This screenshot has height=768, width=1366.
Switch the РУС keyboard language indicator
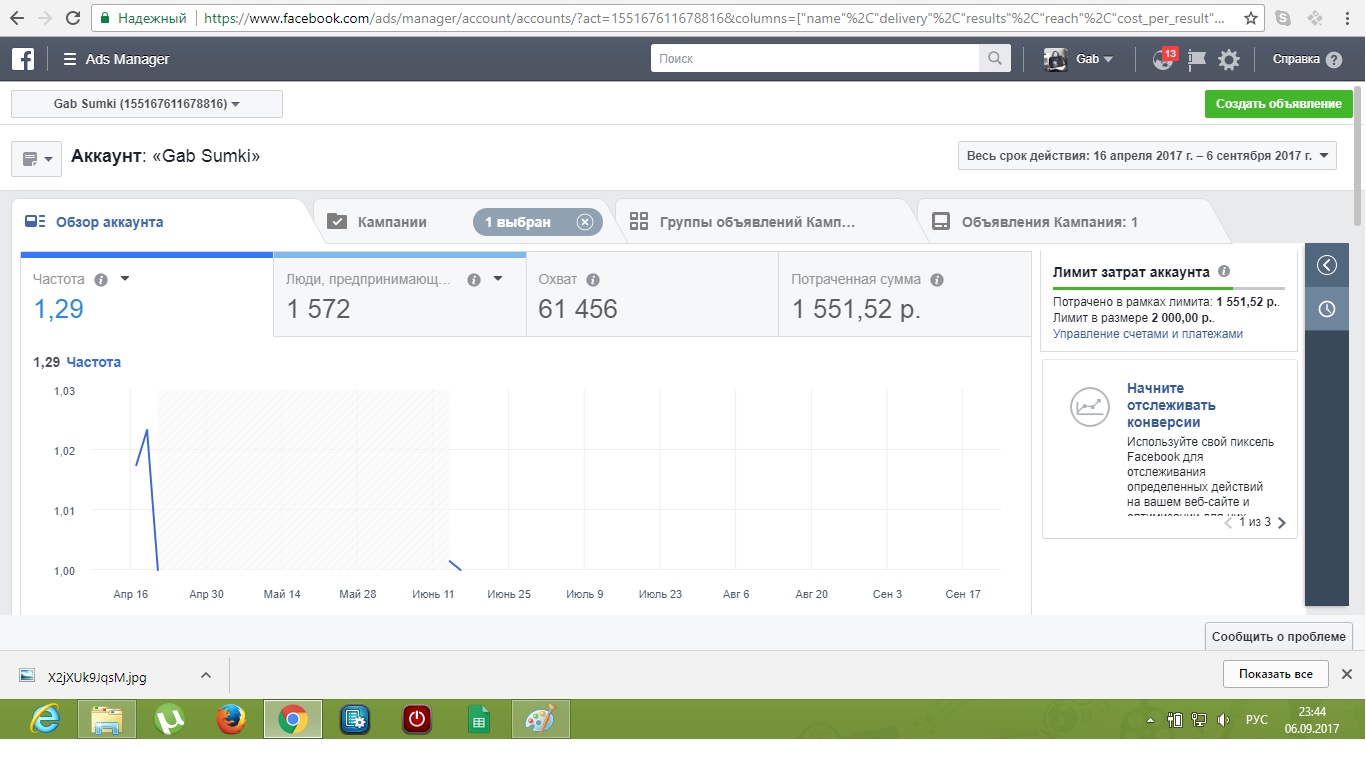(1256, 720)
